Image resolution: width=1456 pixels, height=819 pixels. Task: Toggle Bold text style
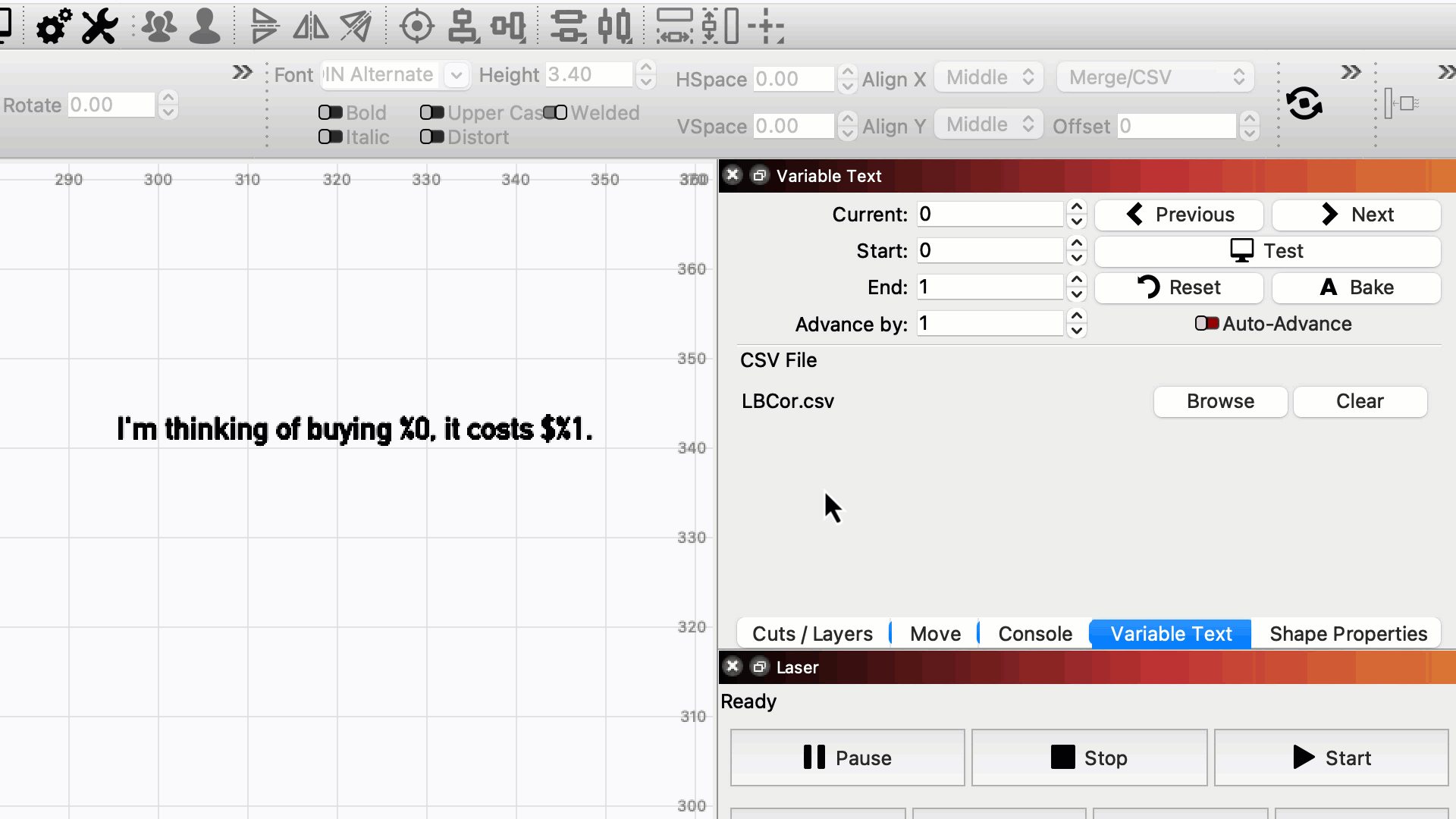coord(330,112)
